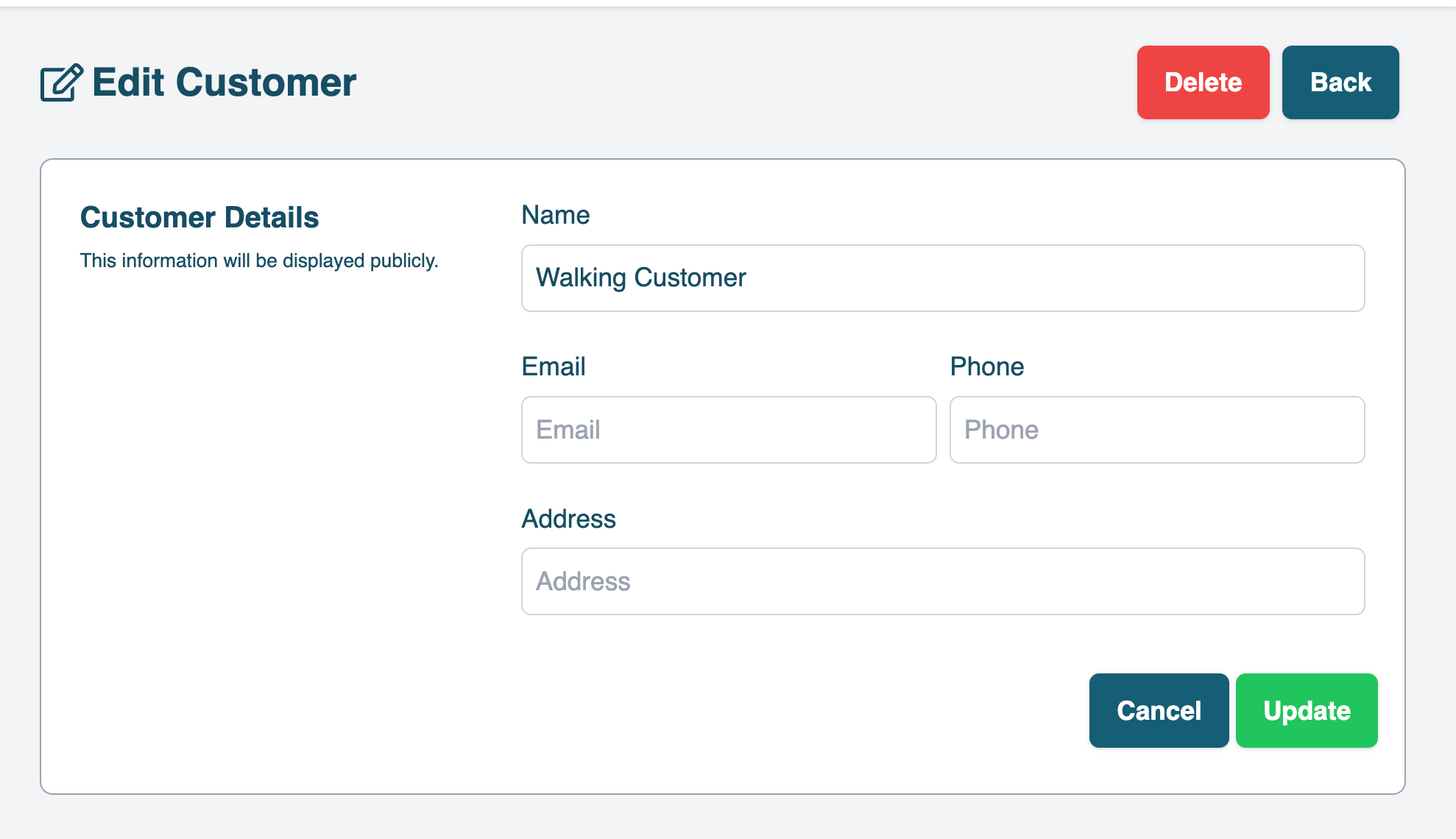Click the word 'Customer' in Name field
Viewport: 1456px width, 839px height.
(x=690, y=278)
